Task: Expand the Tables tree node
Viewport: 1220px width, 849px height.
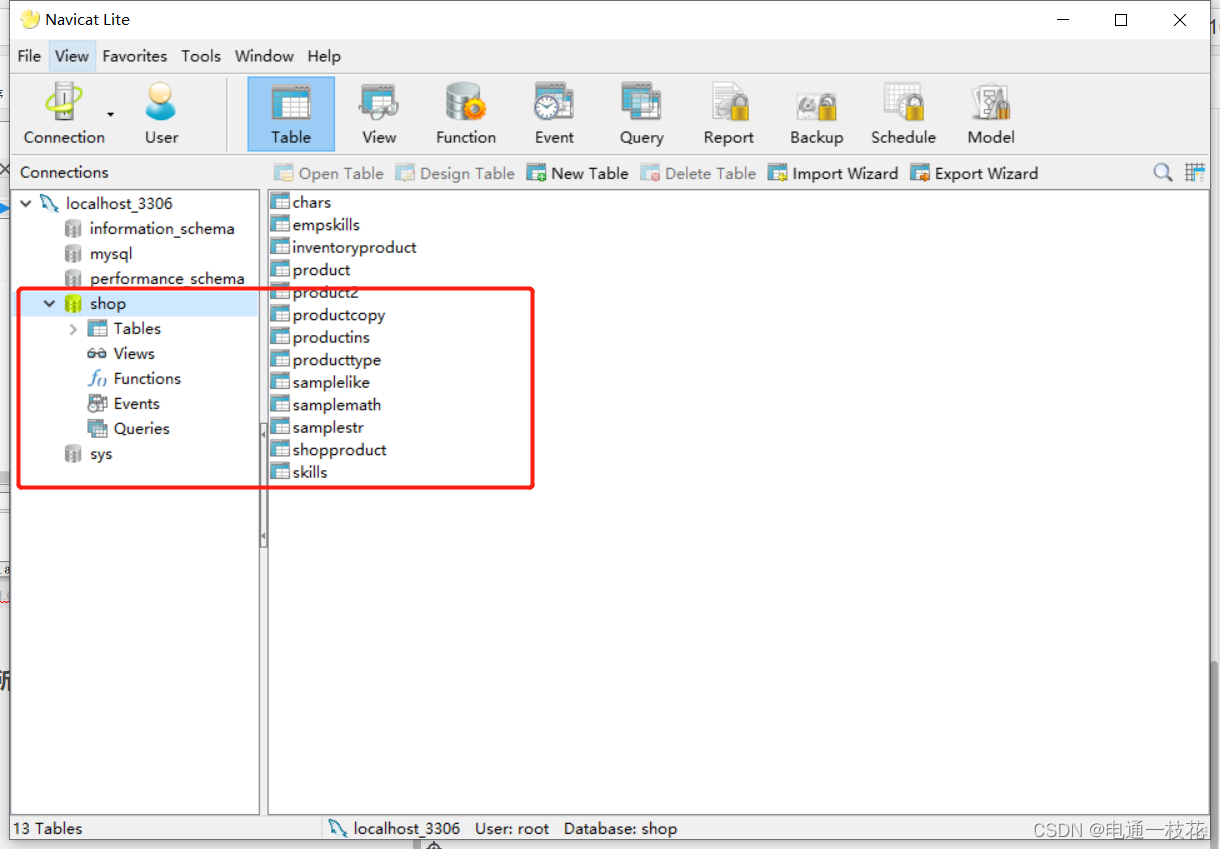Action: (73, 328)
